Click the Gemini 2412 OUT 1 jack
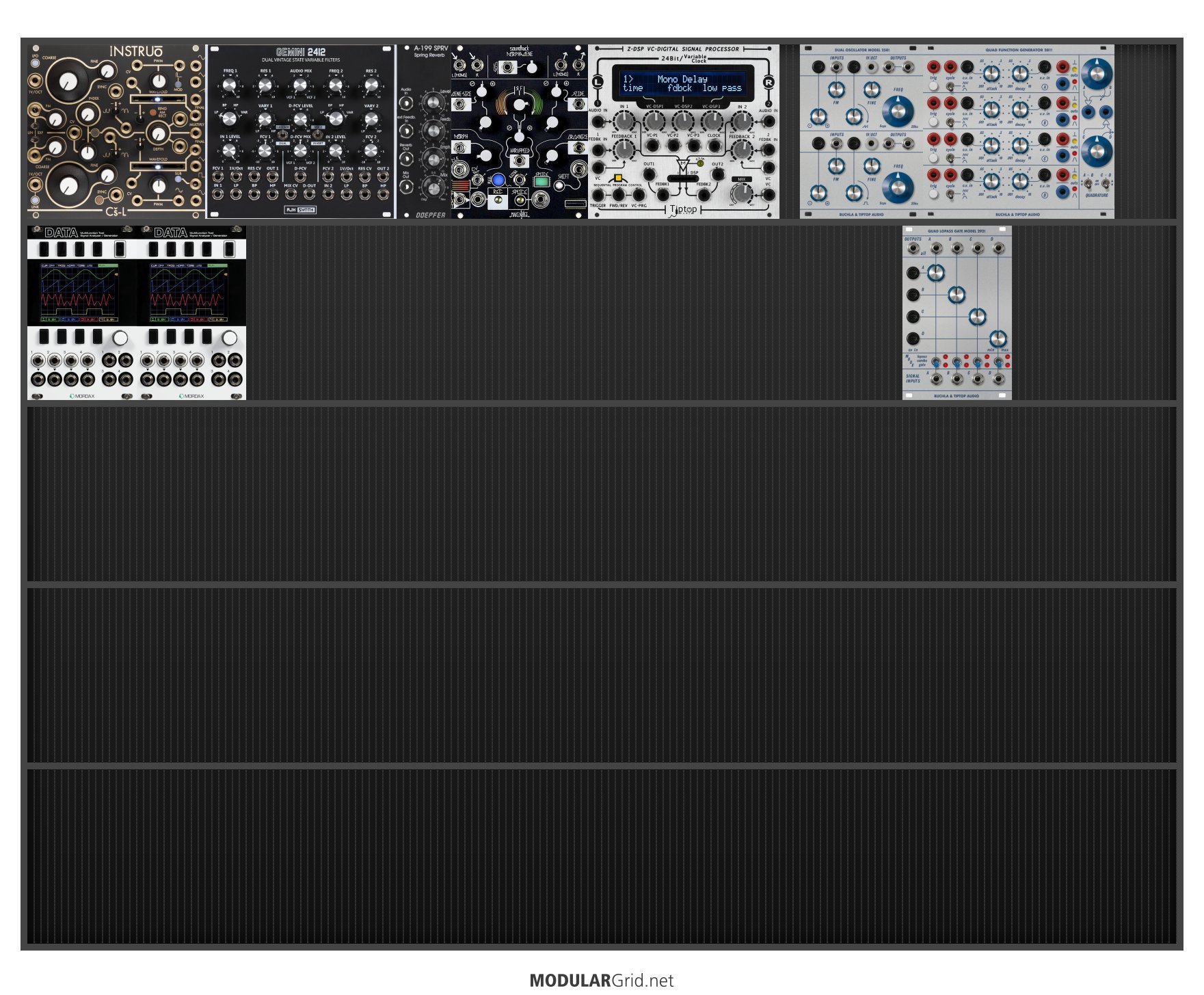Viewport: 1204px width, 995px height. 272,177
